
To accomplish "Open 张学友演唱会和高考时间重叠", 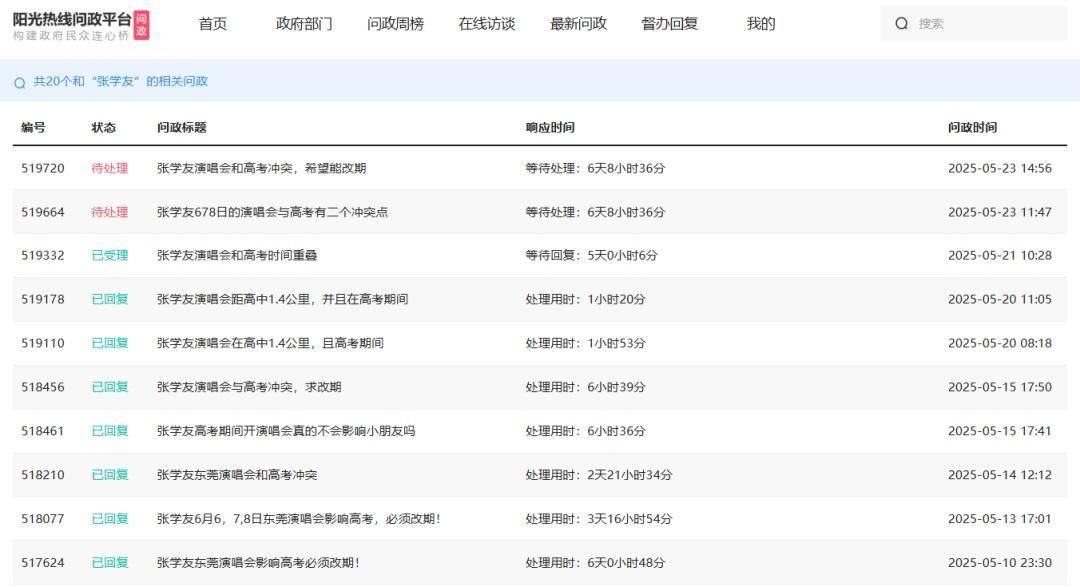I will [x=237, y=256].
